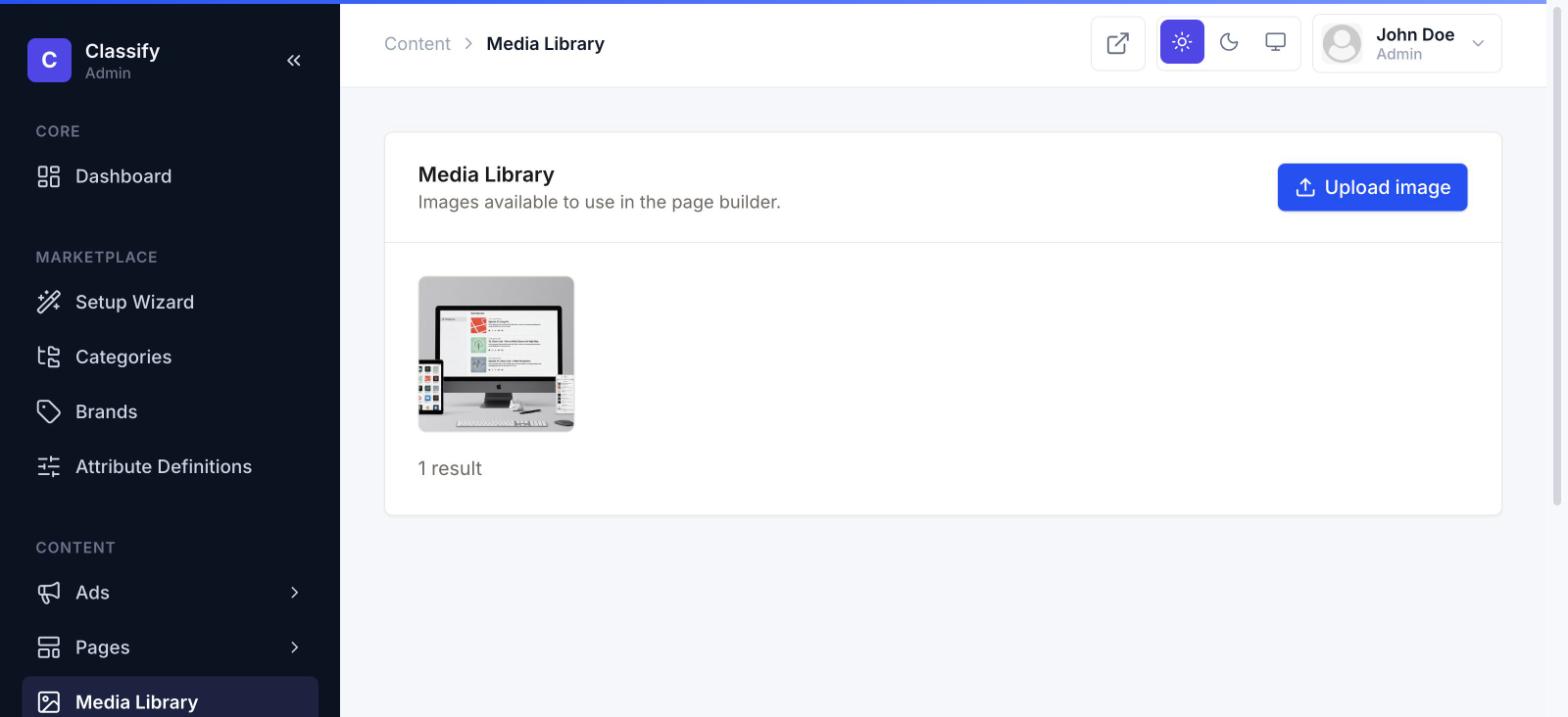Screen dimensions: 1568x717
Task: Open the John Doe user dropdown
Action: tap(1407, 43)
